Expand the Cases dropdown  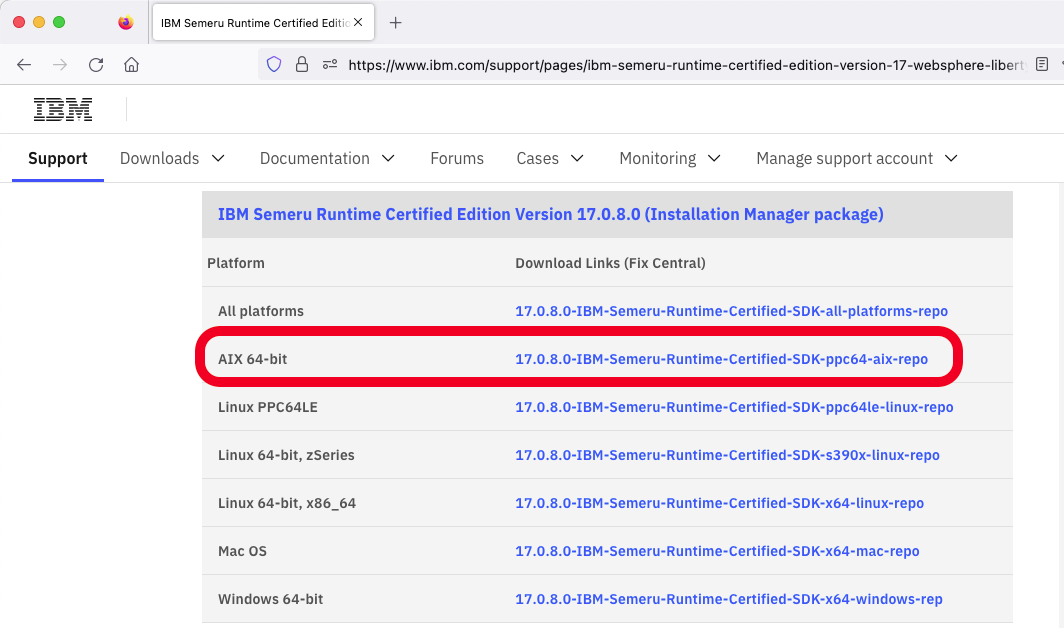coord(549,158)
